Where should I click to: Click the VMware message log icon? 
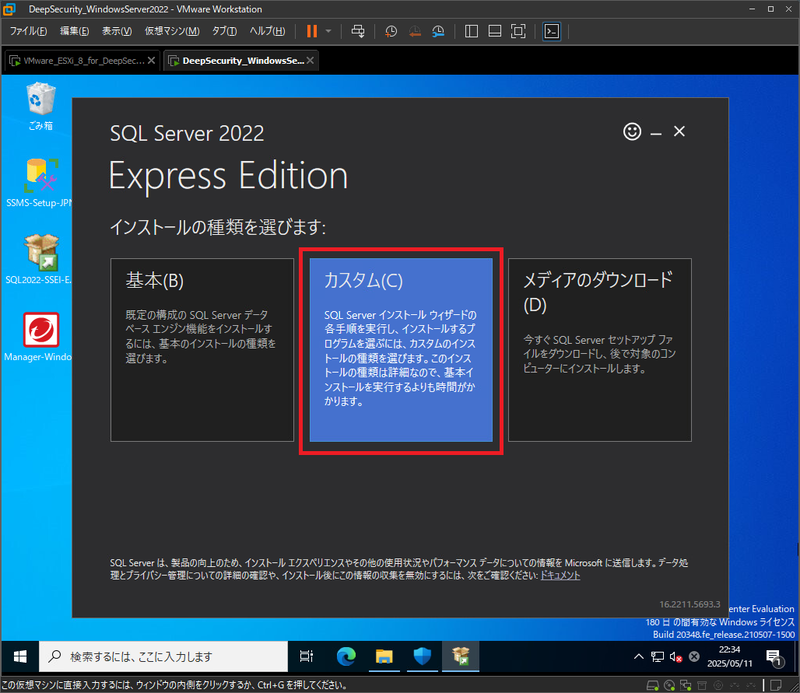776,685
